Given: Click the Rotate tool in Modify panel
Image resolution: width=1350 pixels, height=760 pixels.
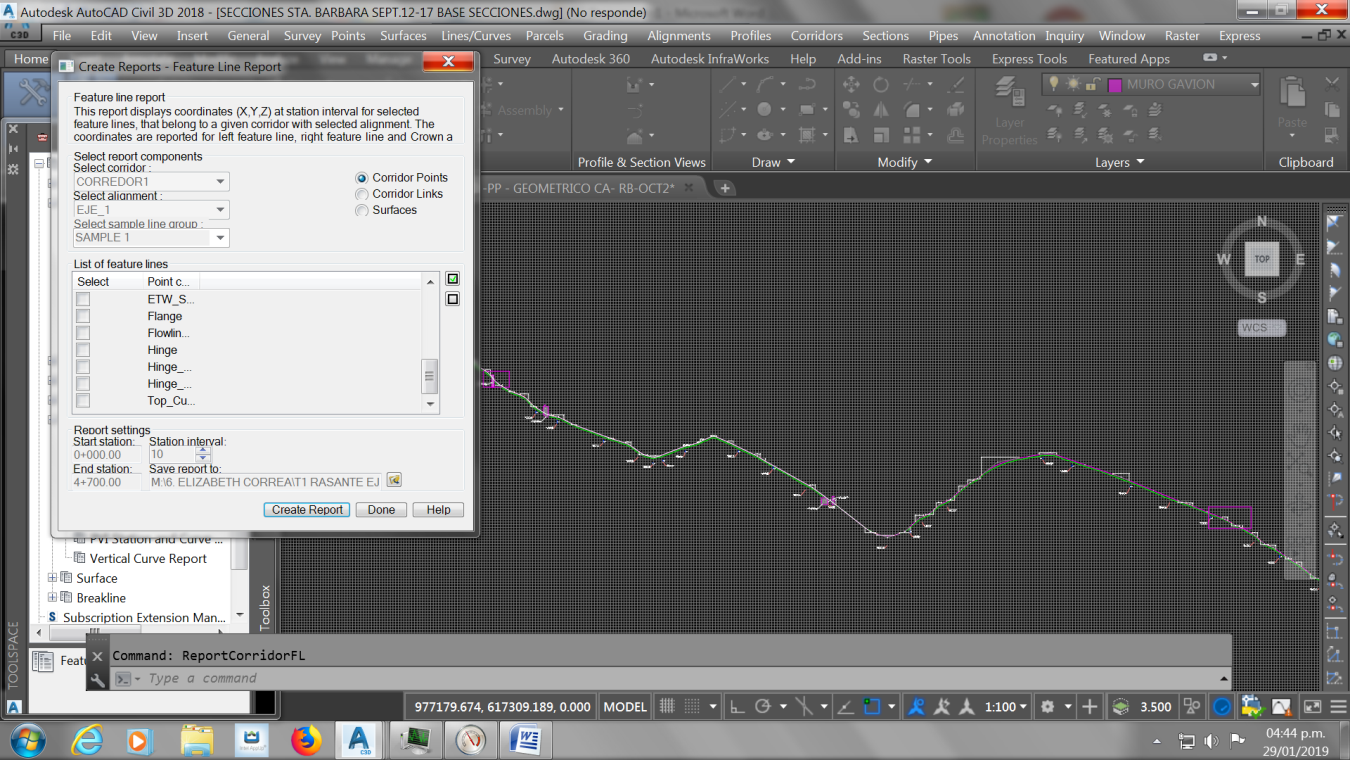Looking at the screenshot, I should [x=881, y=85].
